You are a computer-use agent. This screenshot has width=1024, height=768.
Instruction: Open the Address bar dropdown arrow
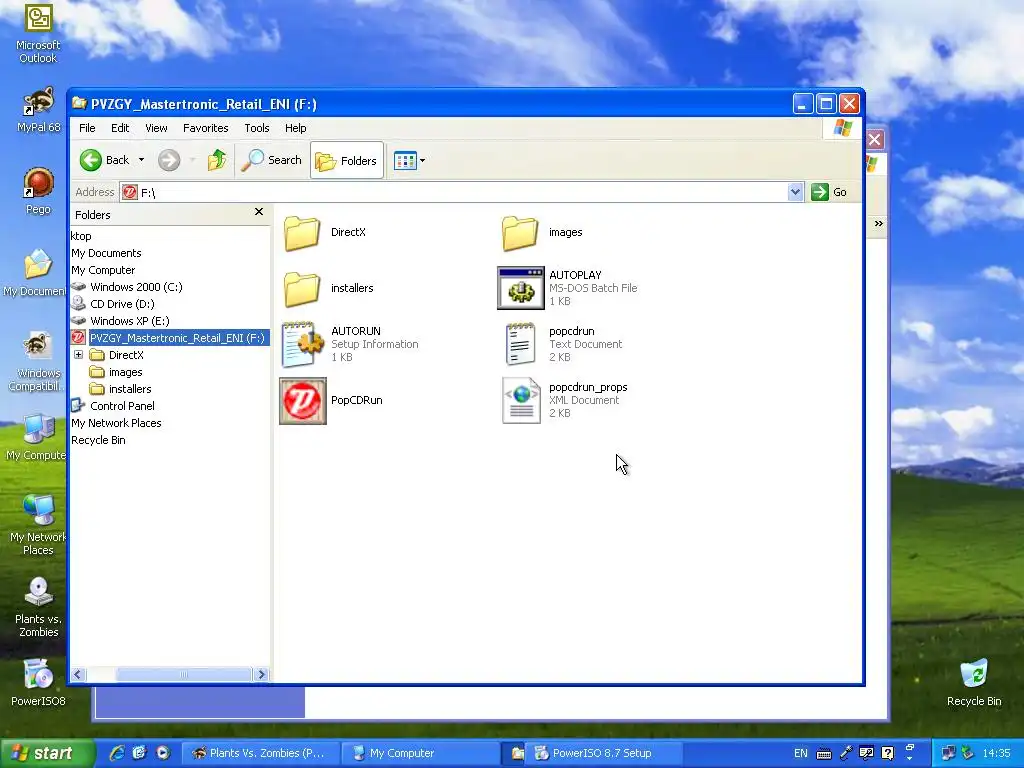click(x=795, y=192)
